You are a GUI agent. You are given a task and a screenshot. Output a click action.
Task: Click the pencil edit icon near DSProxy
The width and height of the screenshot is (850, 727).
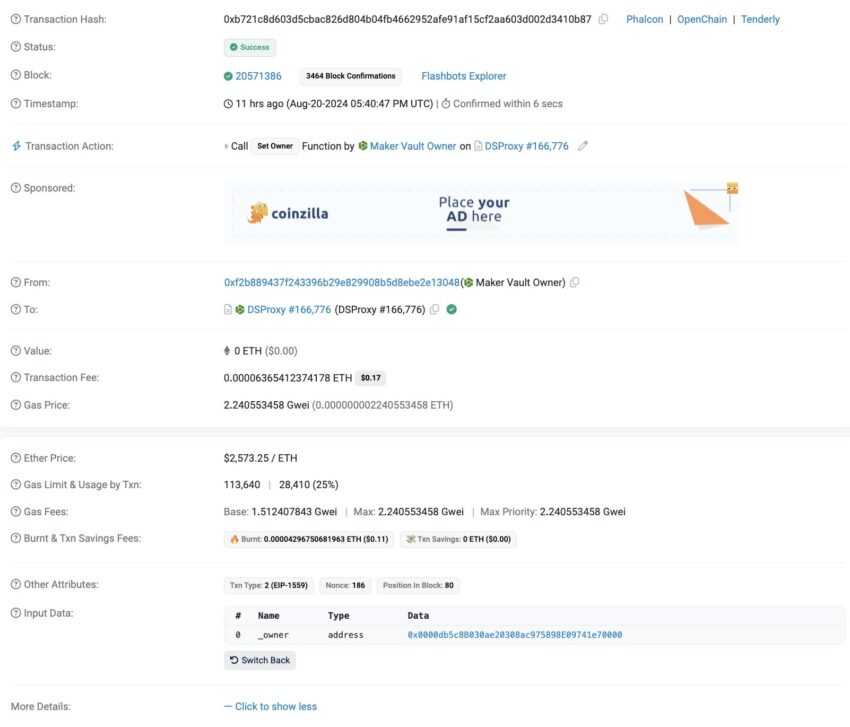(583, 146)
